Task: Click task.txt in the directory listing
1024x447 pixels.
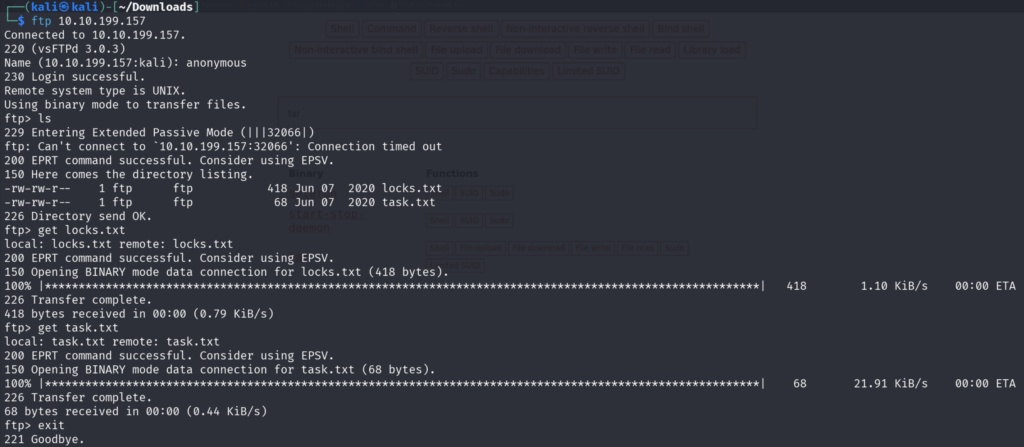Action: [407, 201]
